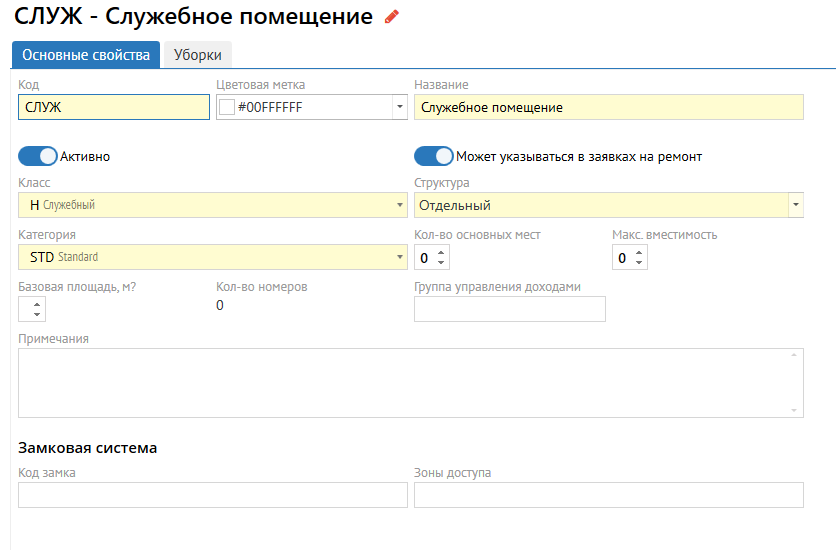Open the Структура dropdown list
Screen dimensions: 836x550
point(796,206)
